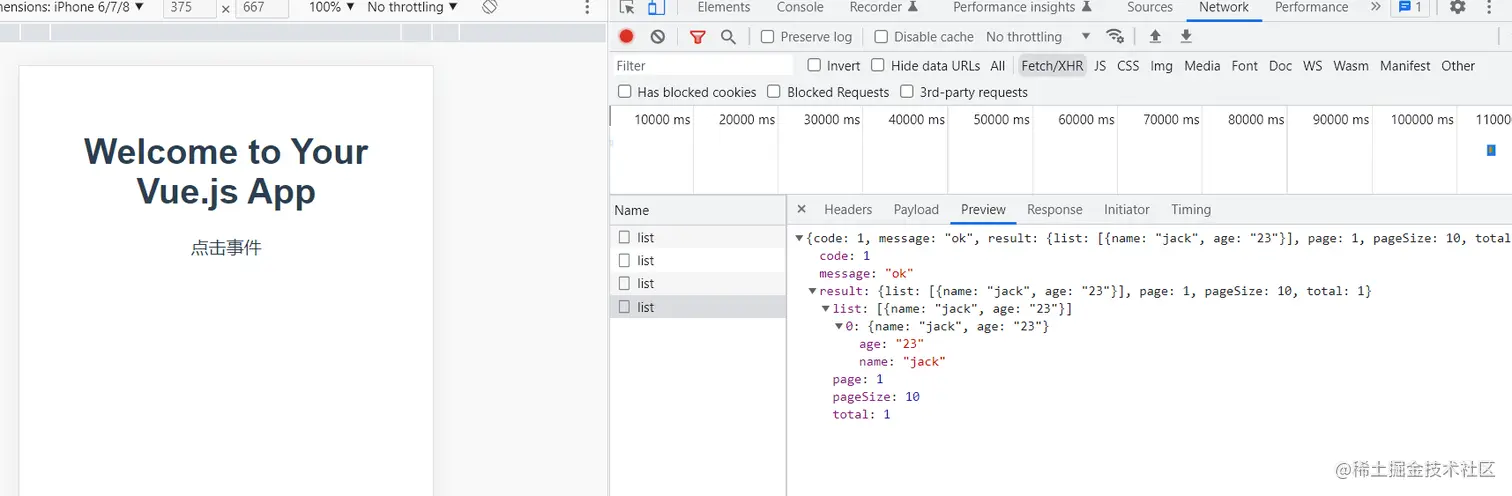Check the Hide data URLs checkbox
Screen dimensions: 1512x496
[878, 65]
